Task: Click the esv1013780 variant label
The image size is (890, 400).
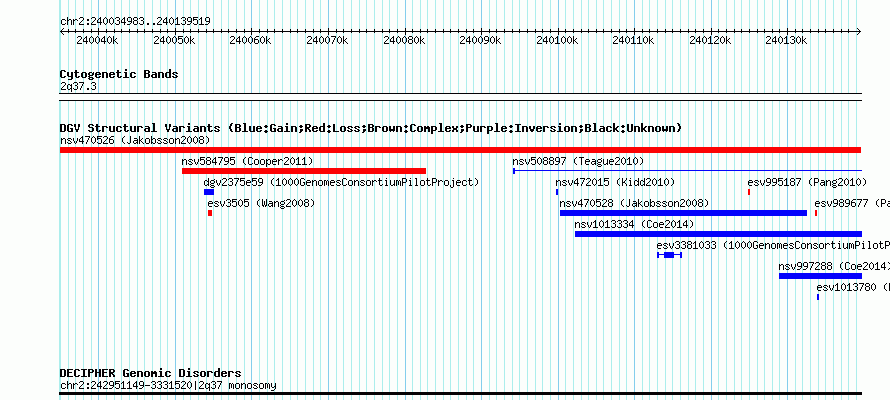Action: pyautogui.click(x=853, y=287)
